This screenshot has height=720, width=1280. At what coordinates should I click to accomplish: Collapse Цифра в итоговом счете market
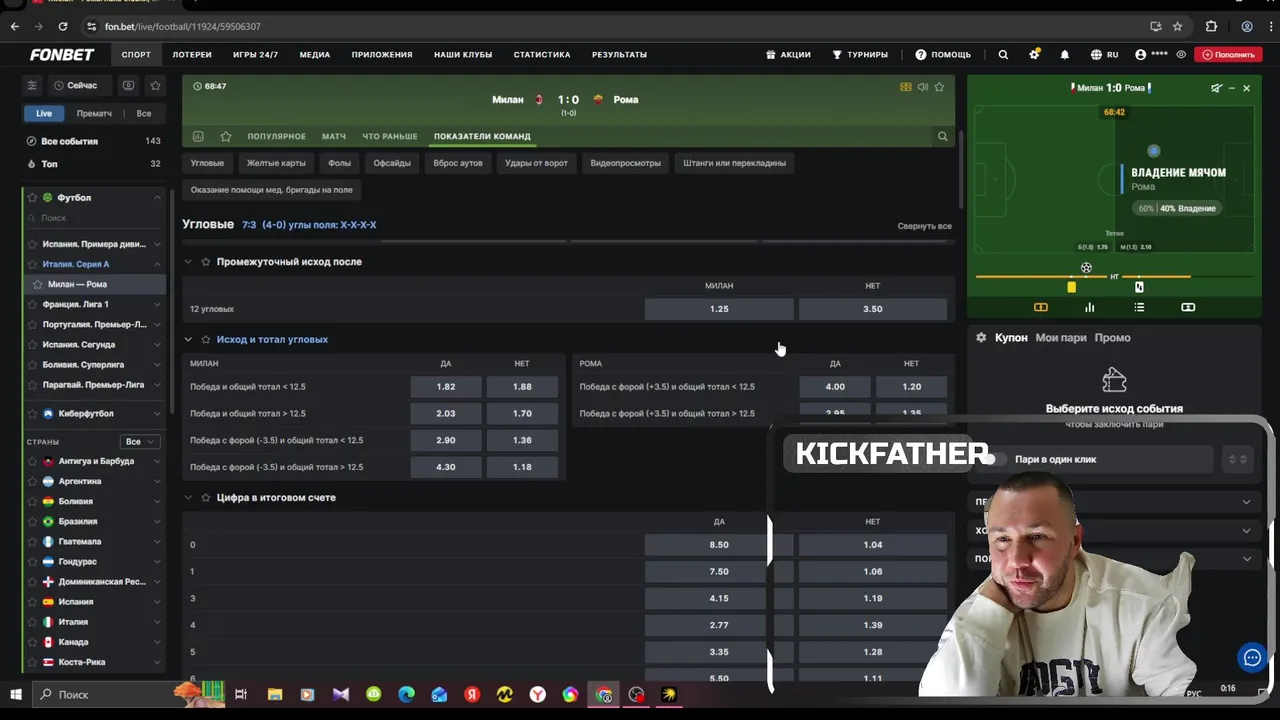pyautogui.click(x=188, y=497)
